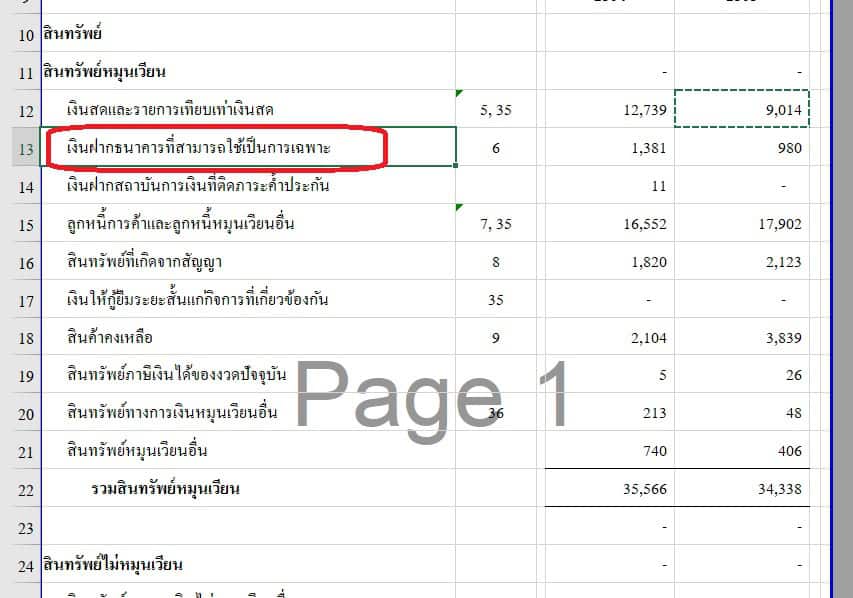Image resolution: width=853 pixels, height=598 pixels.
Task: Select the 'สินทรัพย์หมุนเวียน' heading cell in row 11
Action: point(248,72)
